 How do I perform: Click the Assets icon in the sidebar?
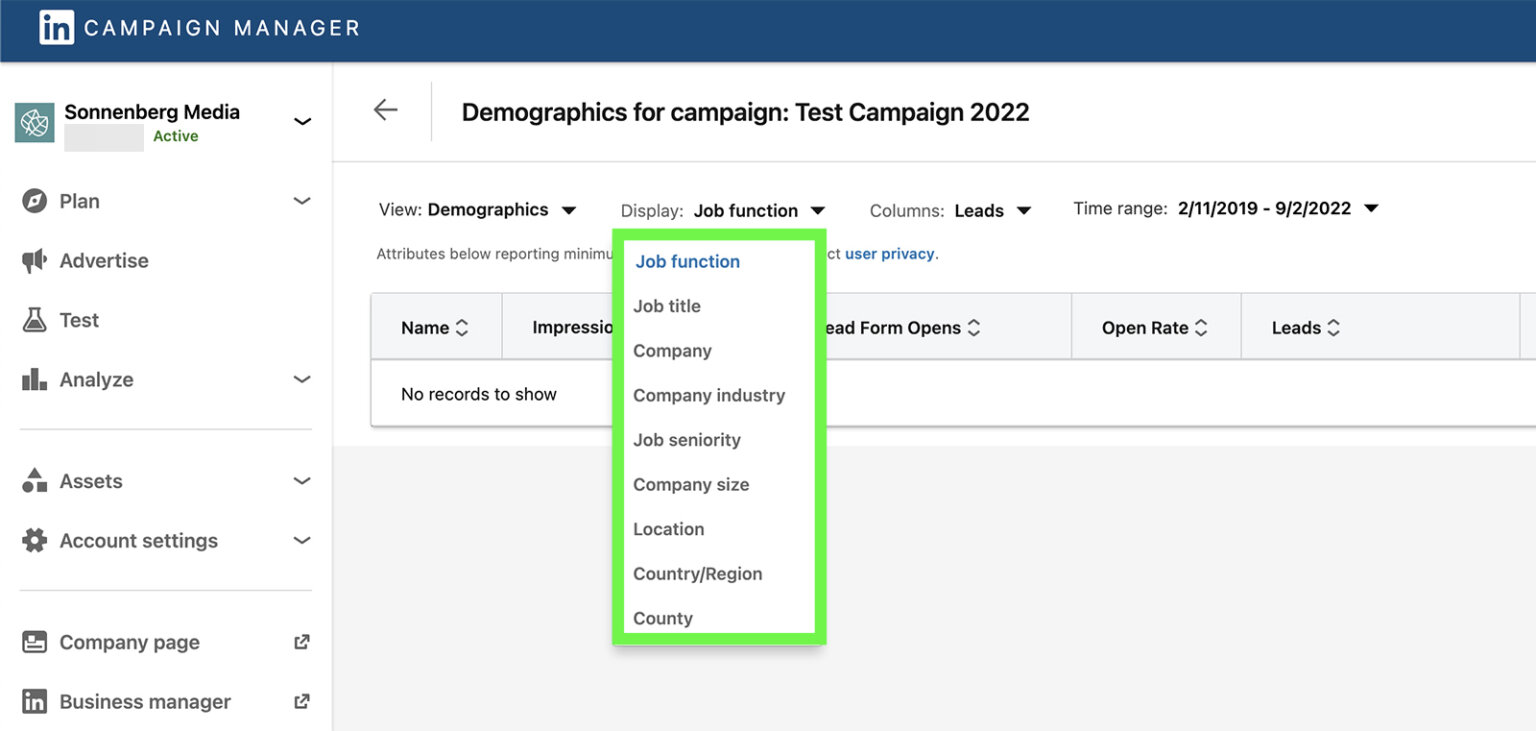[34, 481]
